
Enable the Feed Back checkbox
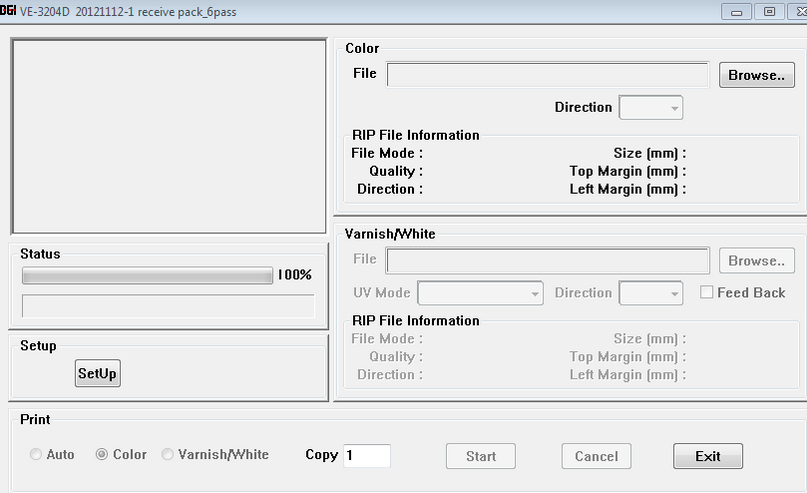(x=707, y=293)
